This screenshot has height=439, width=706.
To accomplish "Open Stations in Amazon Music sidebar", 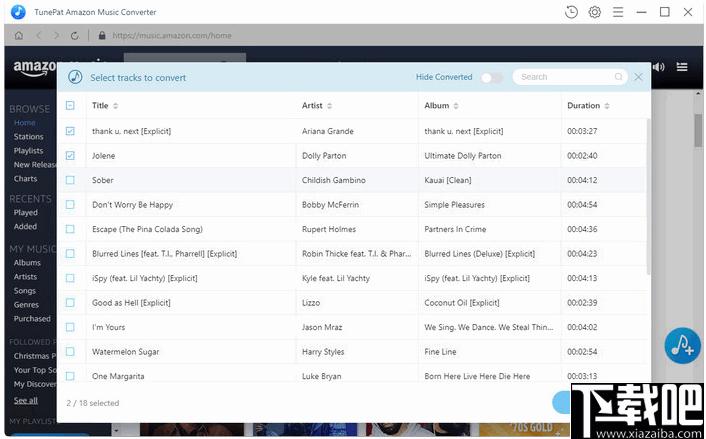I will click(28, 136).
